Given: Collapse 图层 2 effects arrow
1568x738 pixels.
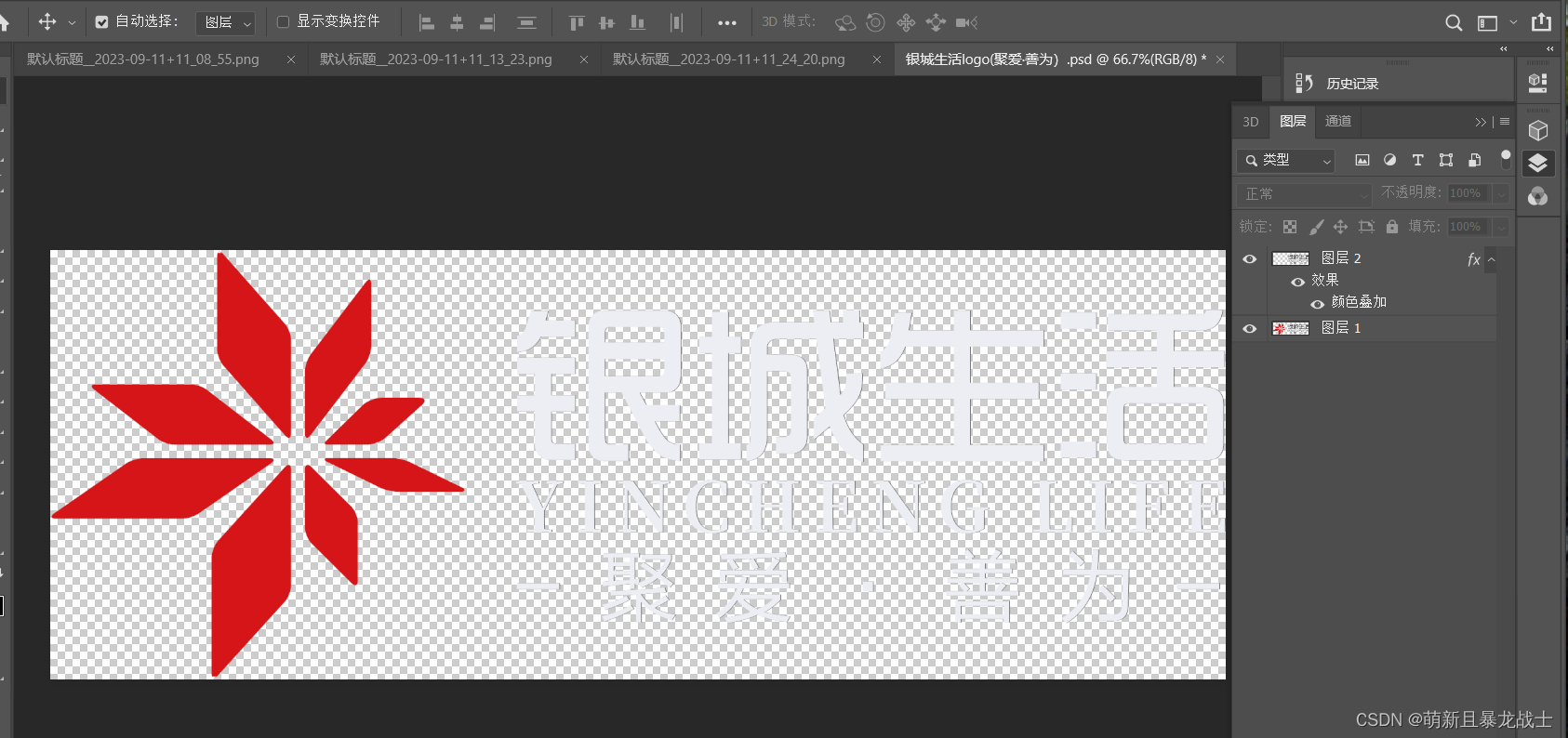Looking at the screenshot, I should click(x=1492, y=260).
